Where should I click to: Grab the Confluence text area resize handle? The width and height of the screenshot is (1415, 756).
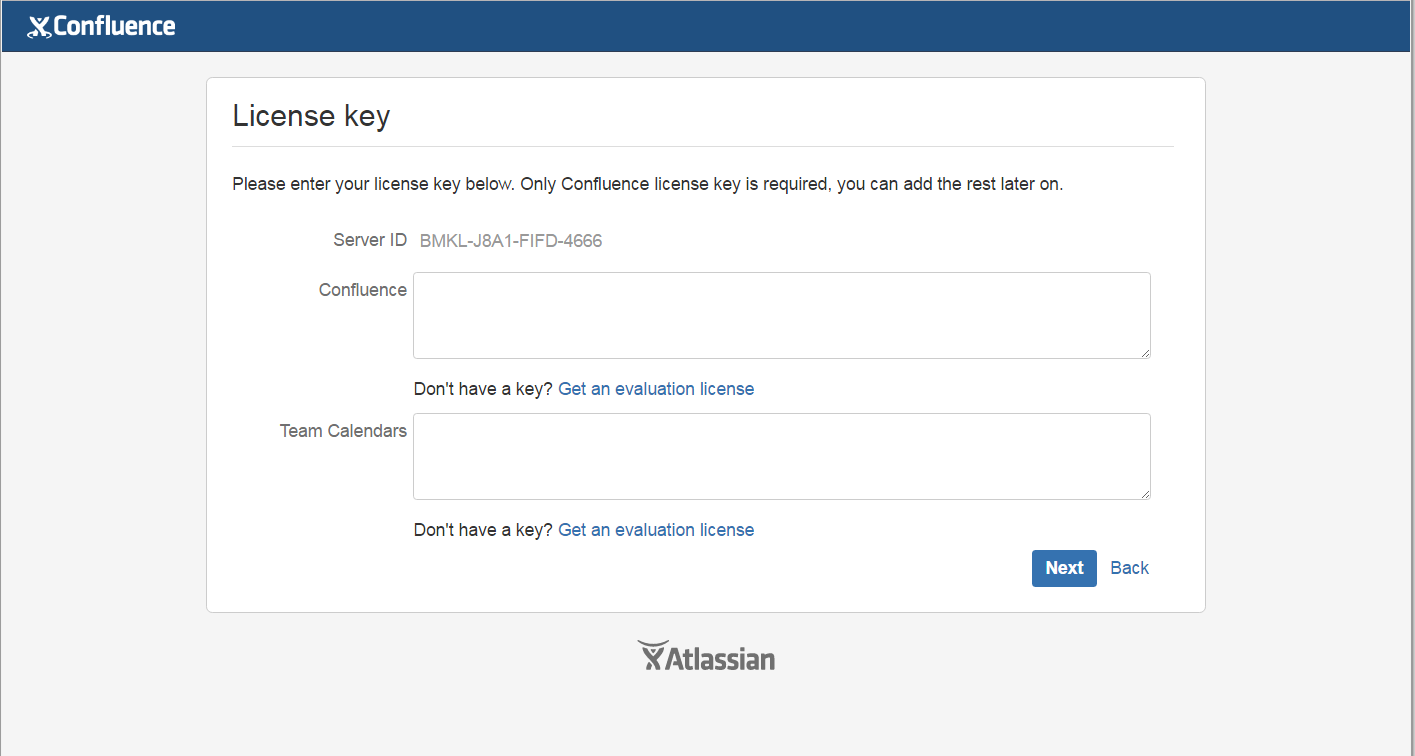click(x=1145, y=353)
